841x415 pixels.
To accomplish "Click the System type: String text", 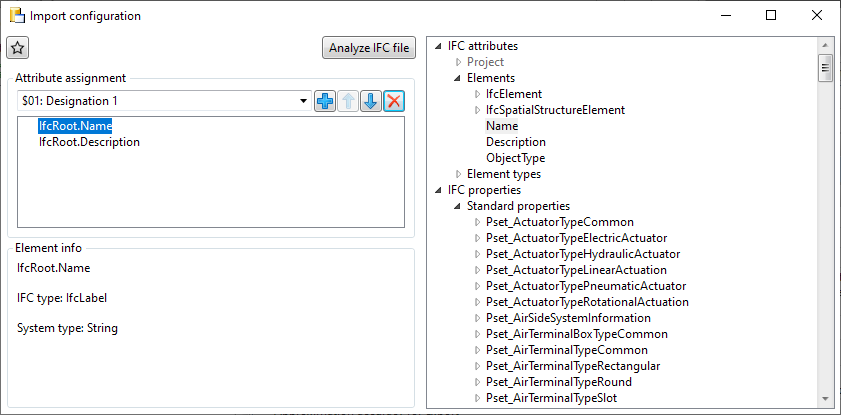I will coord(68,328).
